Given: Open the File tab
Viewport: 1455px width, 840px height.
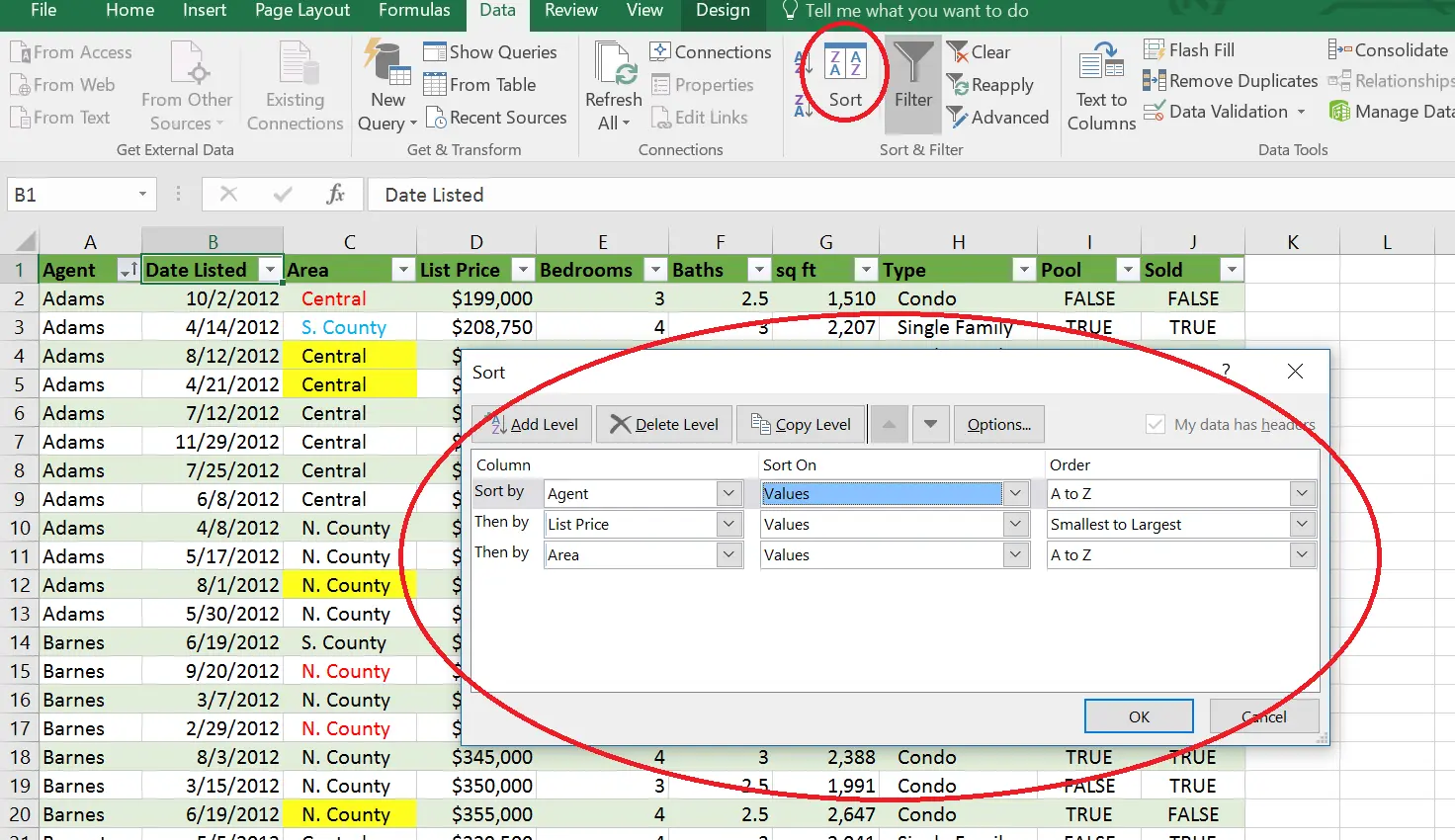Looking at the screenshot, I should (x=43, y=11).
